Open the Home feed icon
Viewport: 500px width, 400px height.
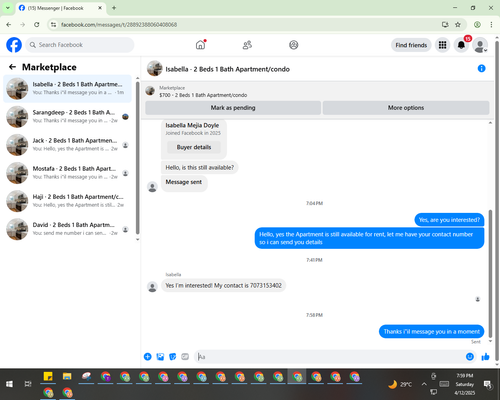pyautogui.click(x=200, y=45)
